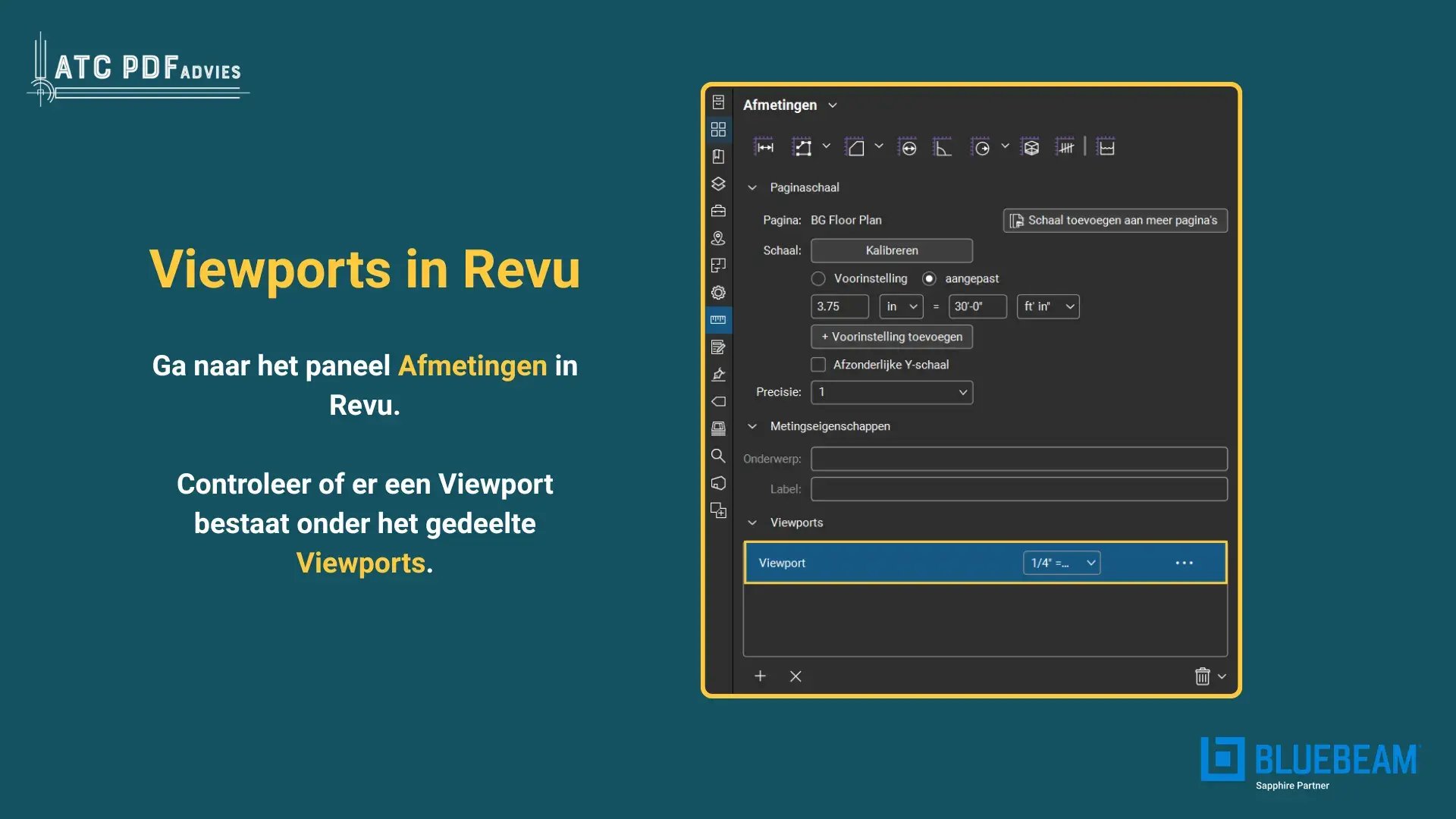The image size is (1456, 819).
Task: Click the 30'-0" scale input field
Action: click(977, 306)
